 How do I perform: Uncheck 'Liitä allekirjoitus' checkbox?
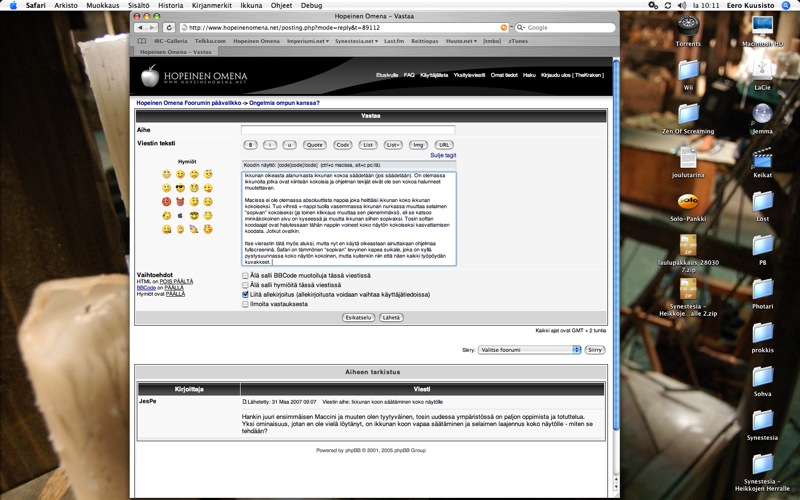pyautogui.click(x=245, y=294)
